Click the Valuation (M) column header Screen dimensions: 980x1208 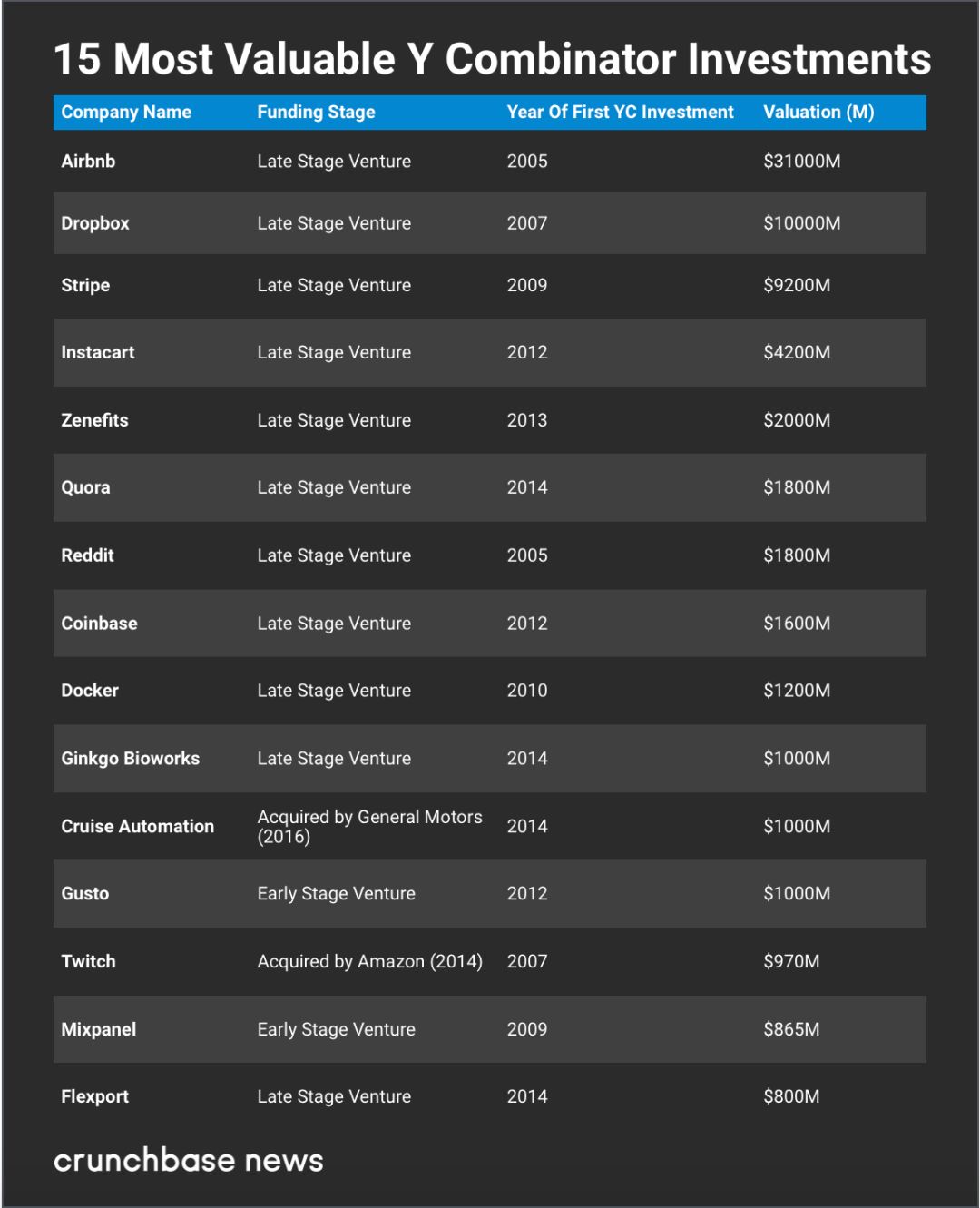(x=818, y=113)
